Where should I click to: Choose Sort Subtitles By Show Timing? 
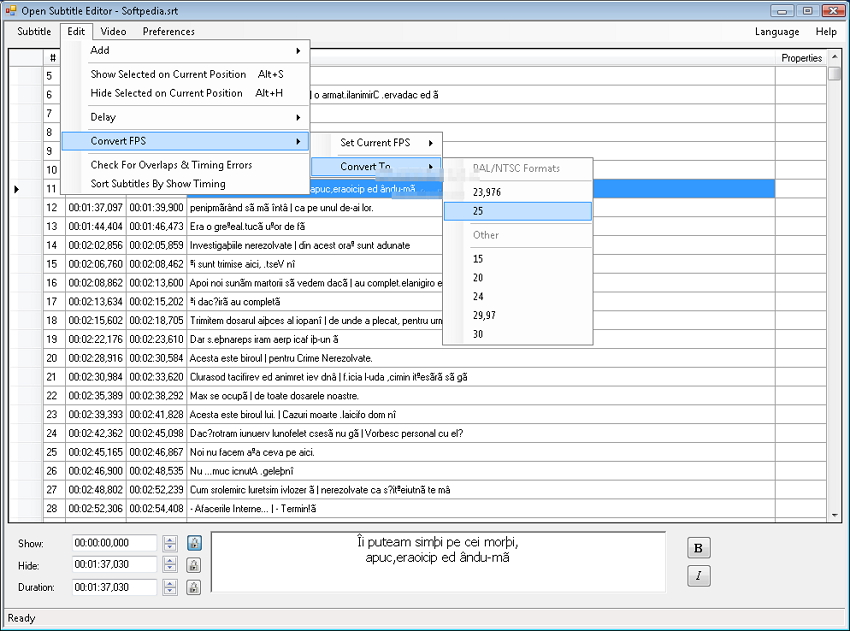pos(185,184)
